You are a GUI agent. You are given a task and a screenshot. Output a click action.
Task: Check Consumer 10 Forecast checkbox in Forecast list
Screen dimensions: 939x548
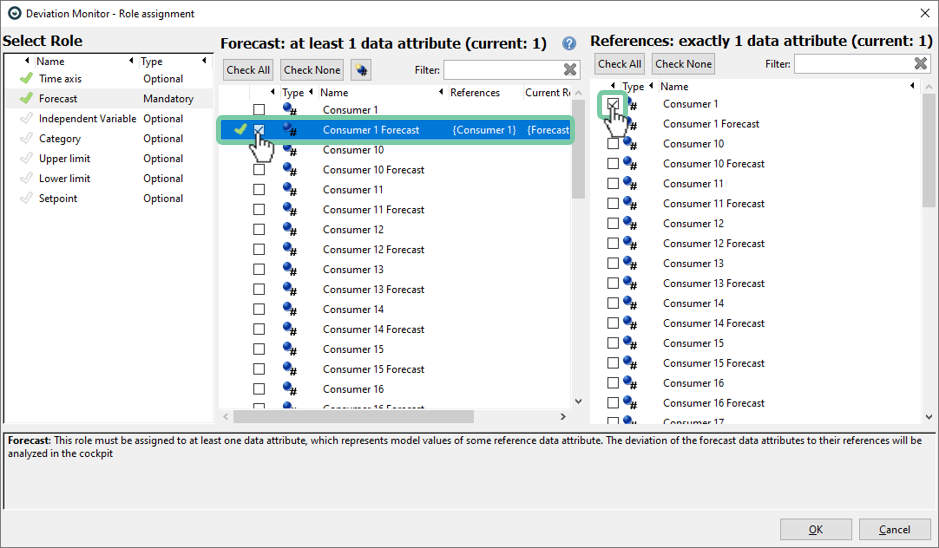point(259,169)
